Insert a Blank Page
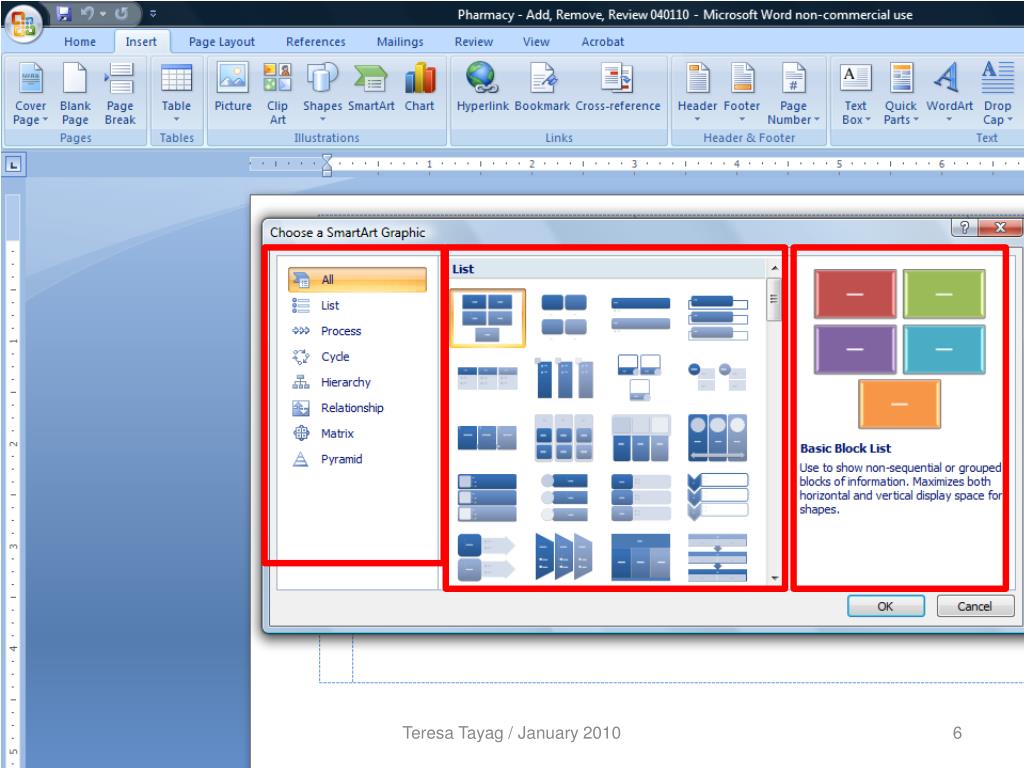The width and height of the screenshot is (1024, 768). click(x=75, y=93)
